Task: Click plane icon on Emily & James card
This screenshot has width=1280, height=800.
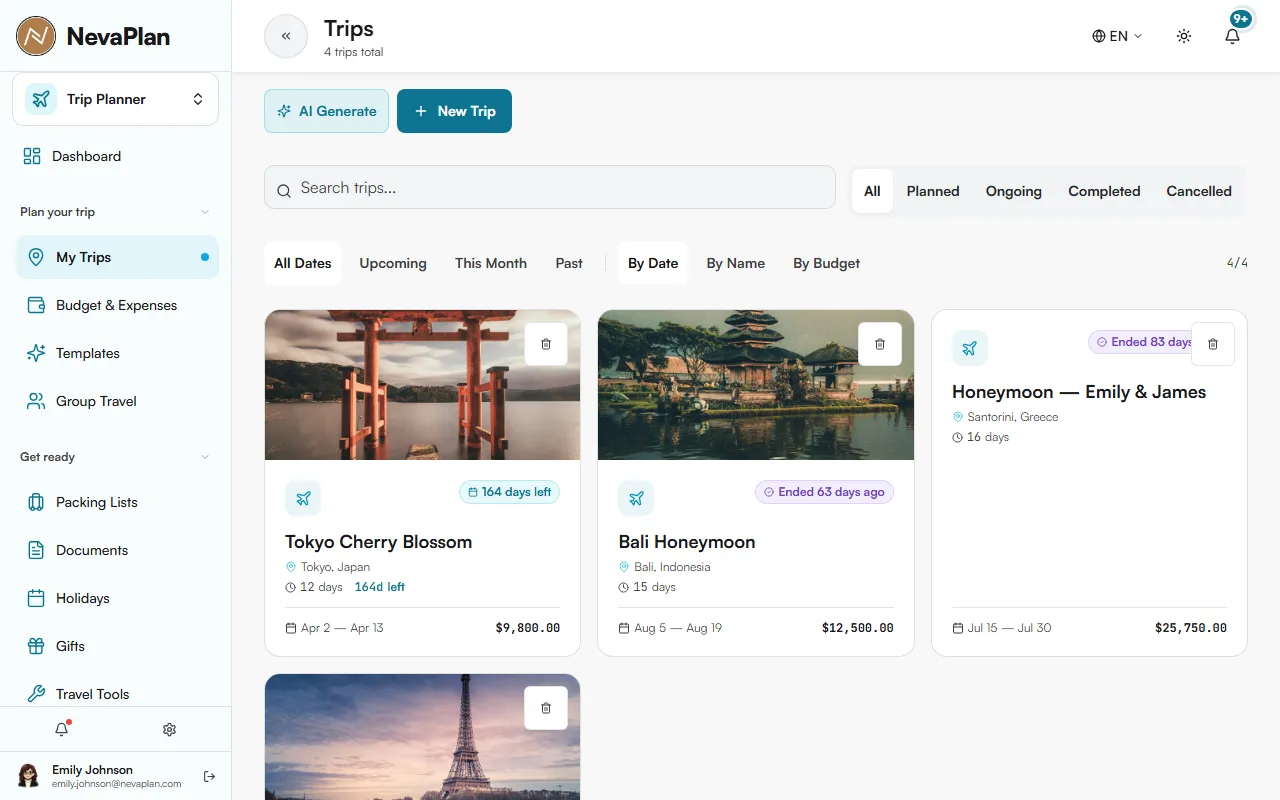Action: pos(970,348)
